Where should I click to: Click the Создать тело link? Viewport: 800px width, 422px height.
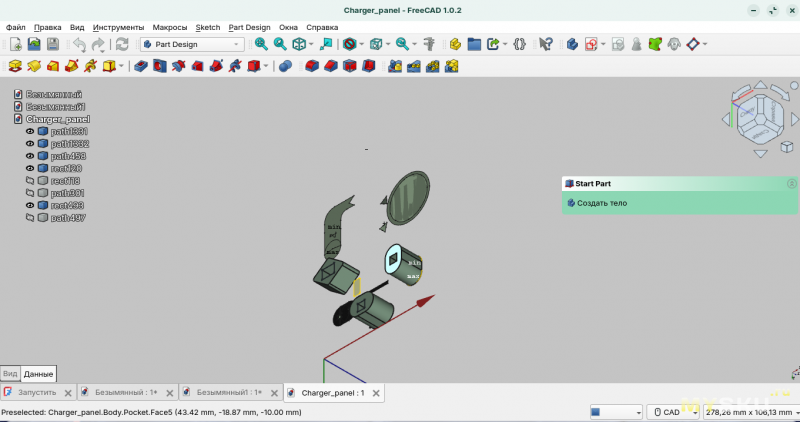601,202
